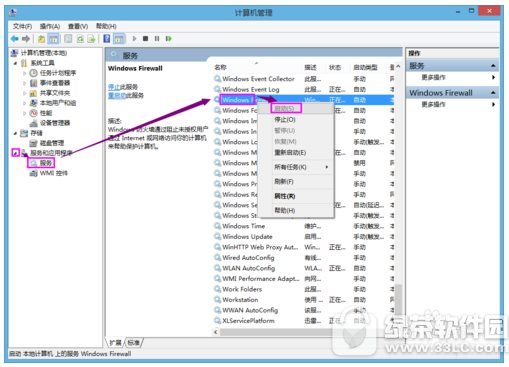This screenshot has height=367, width=509.
Task: Toggle the Show/Hide Action Pane toolbar icon
Action: pos(119,39)
